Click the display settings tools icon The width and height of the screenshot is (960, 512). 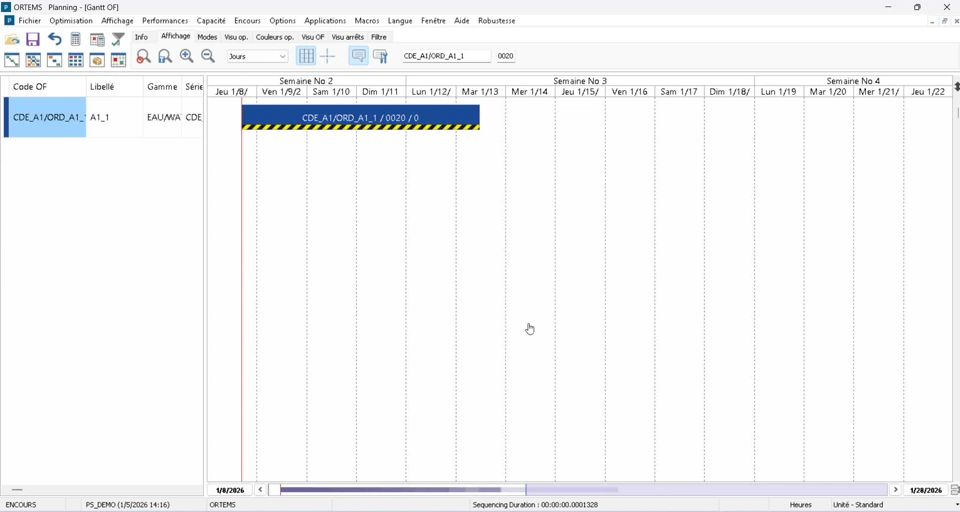click(380, 56)
